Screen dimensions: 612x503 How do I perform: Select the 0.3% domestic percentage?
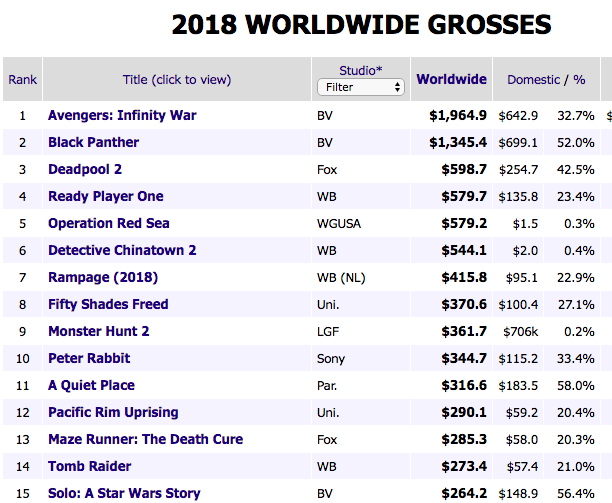coord(579,224)
